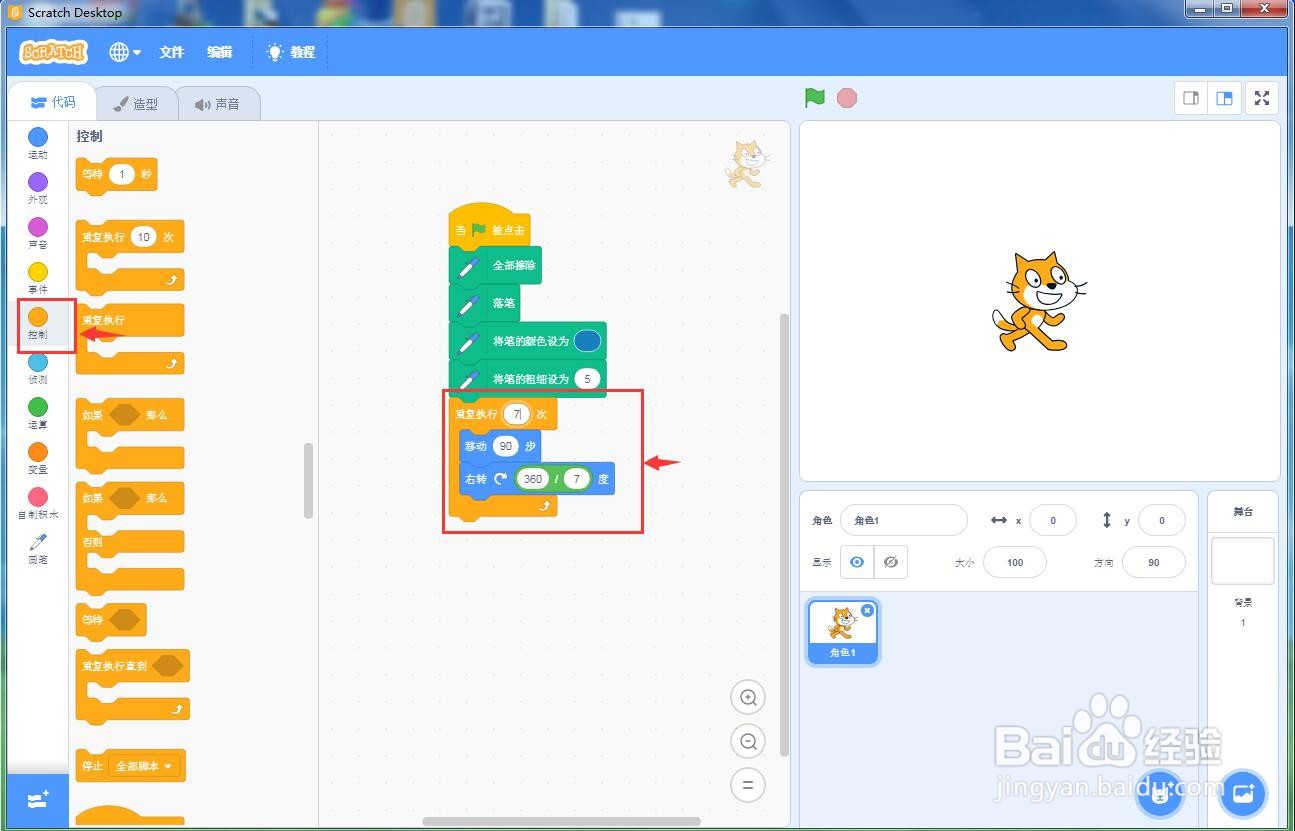
Task: Click the zoom in magnifier on the workspace
Action: [747, 697]
